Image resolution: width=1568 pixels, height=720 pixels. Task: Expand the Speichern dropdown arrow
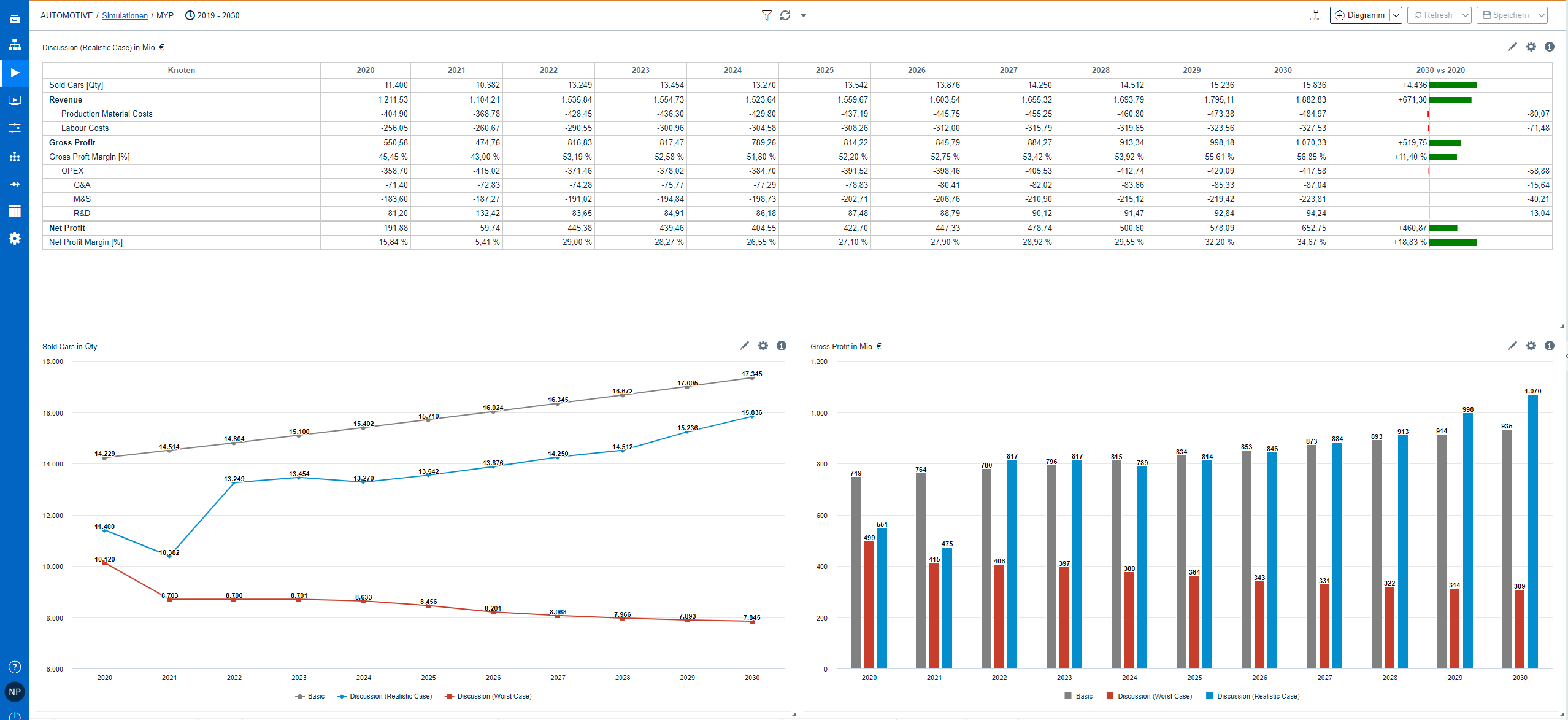pos(1541,15)
